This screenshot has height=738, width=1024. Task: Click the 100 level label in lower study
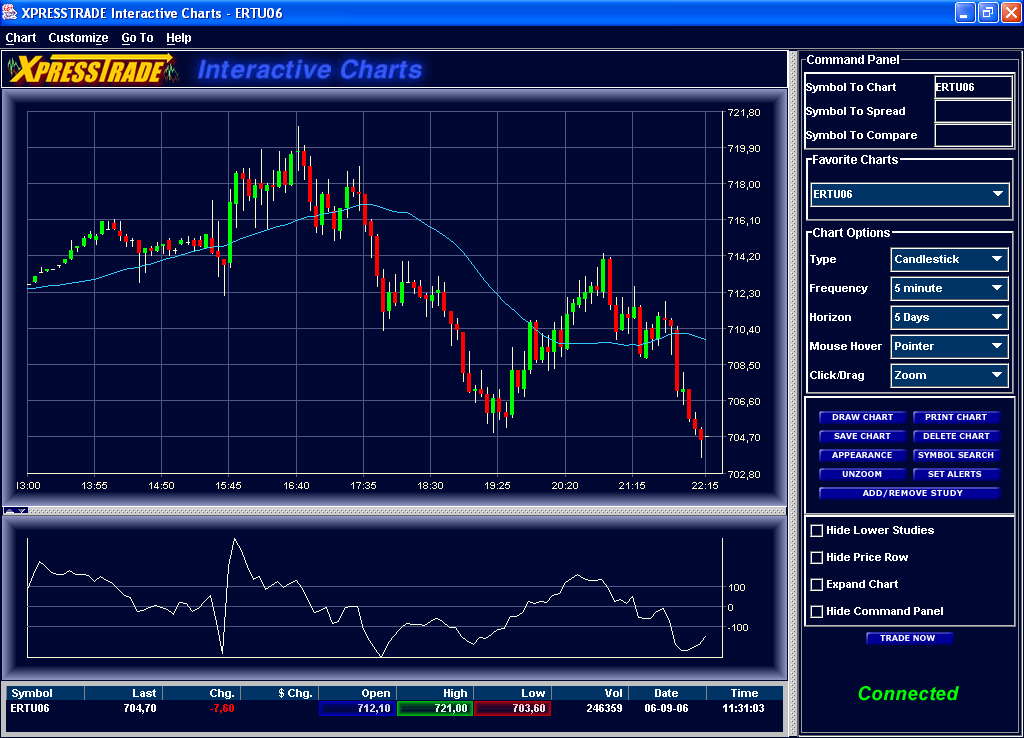737,588
